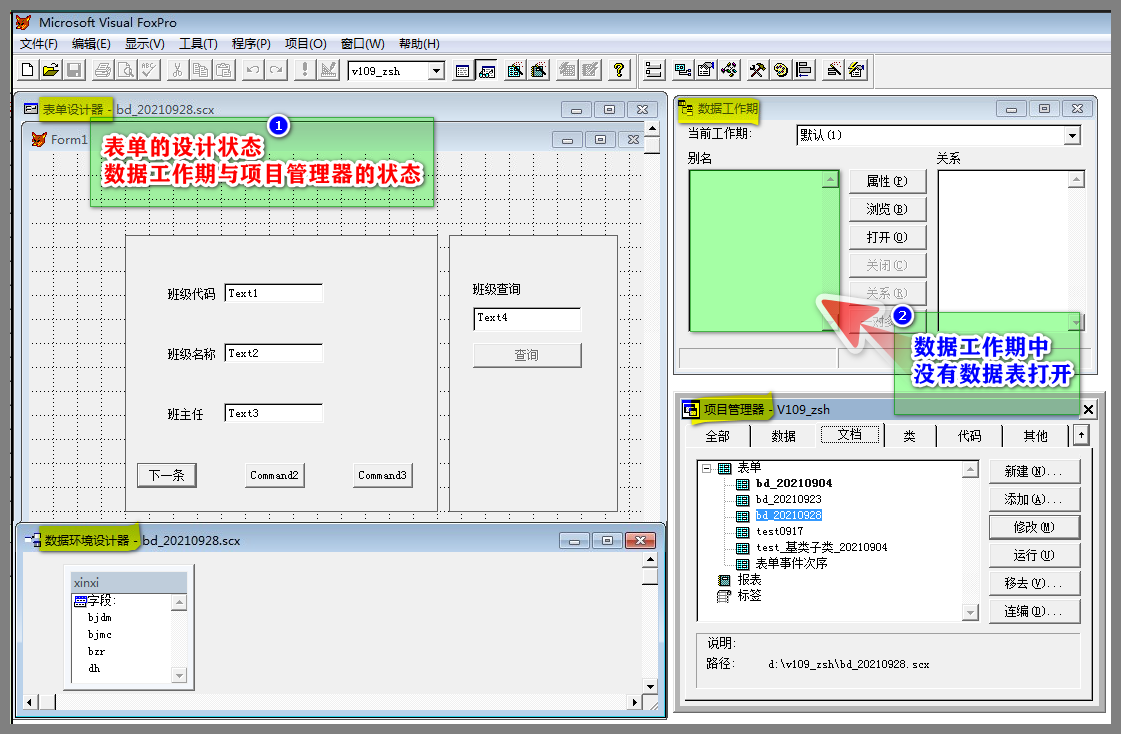Open the Code Window toolbar icon
Screen dimensions: 1121x734
(x=730, y=70)
